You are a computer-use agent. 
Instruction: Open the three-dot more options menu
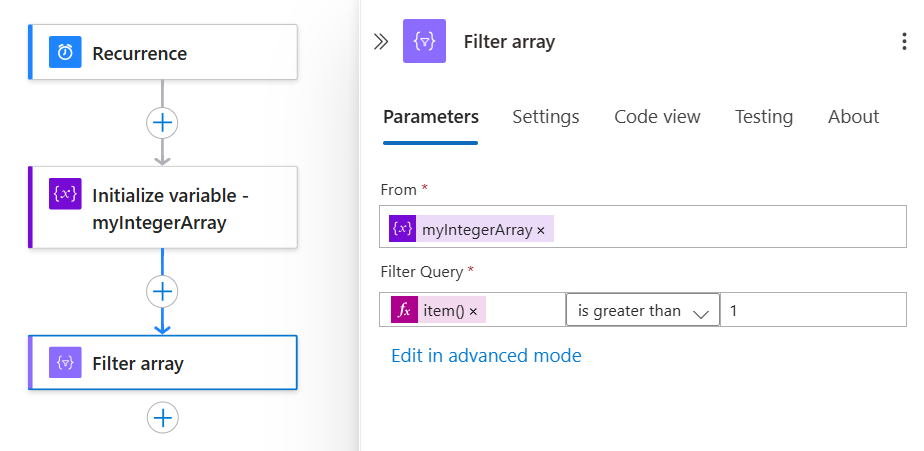904,41
